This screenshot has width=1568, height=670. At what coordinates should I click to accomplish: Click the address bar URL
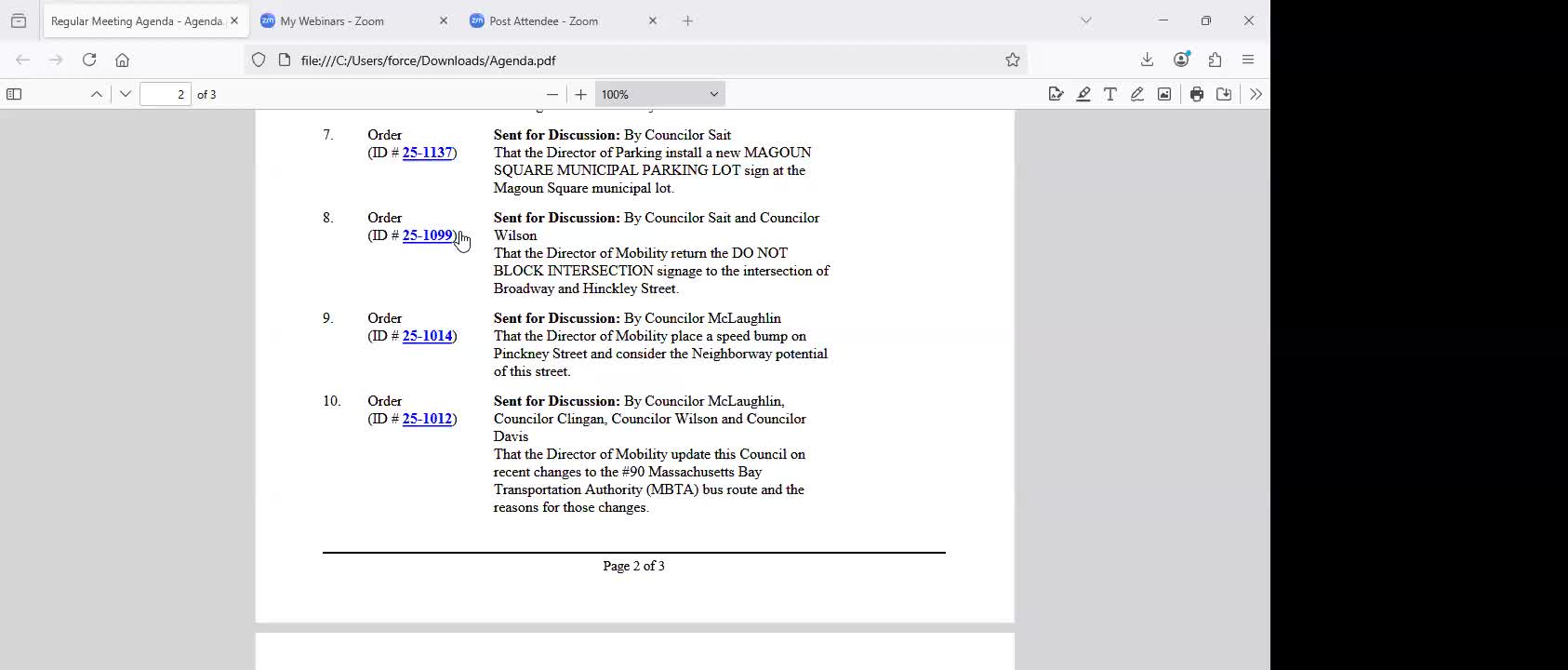[428, 60]
